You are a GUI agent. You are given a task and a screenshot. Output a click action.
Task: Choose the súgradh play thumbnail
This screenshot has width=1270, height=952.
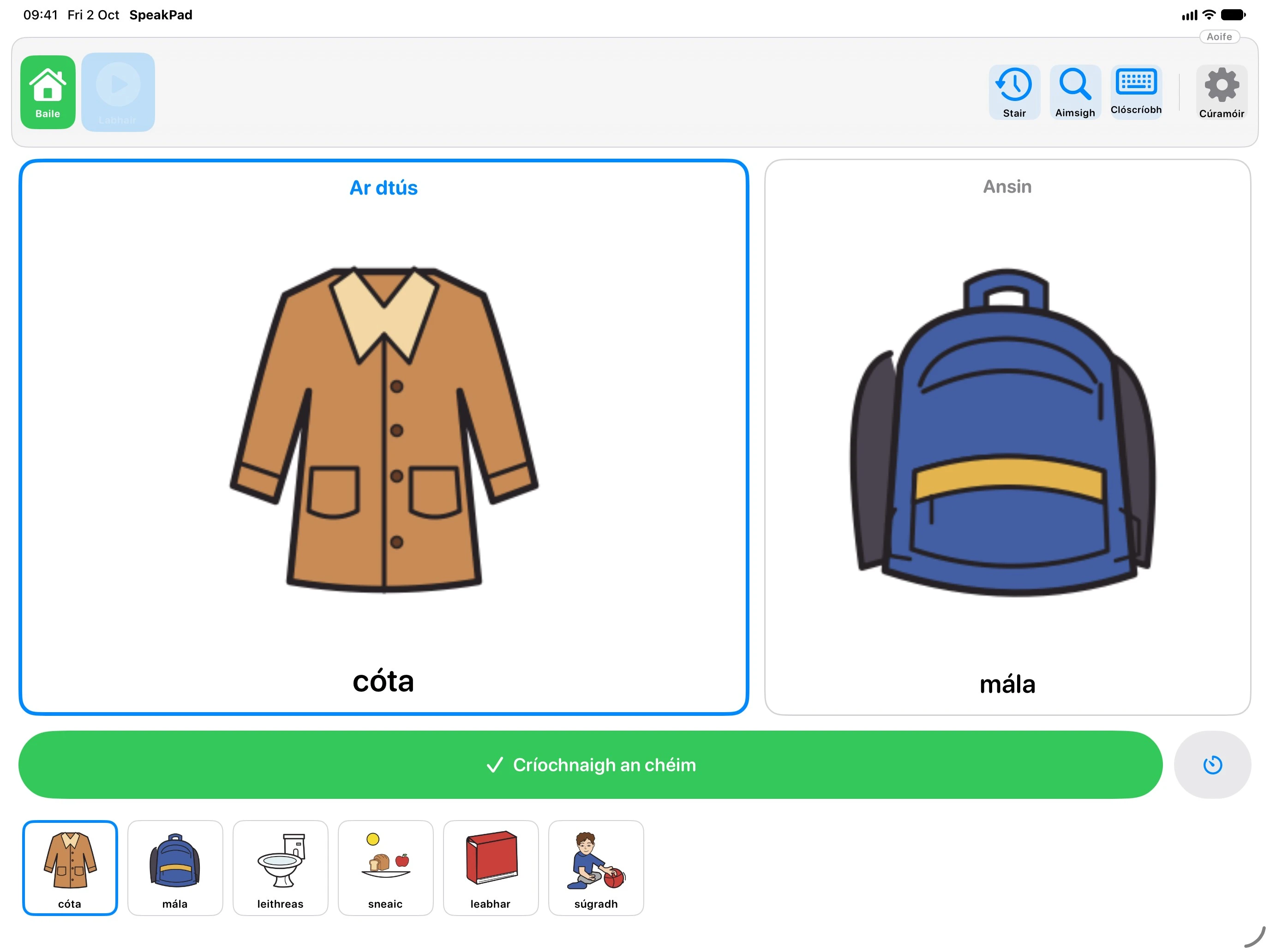pyautogui.click(x=596, y=868)
